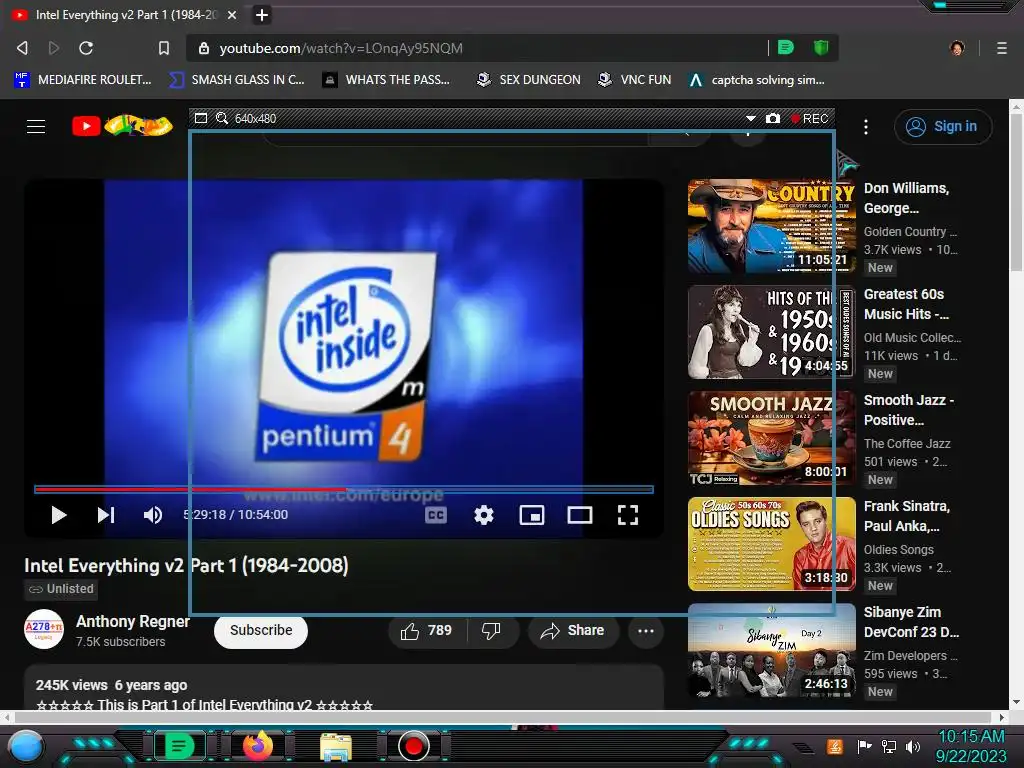Open the VNC FUN bookmark
The width and height of the screenshot is (1024, 768).
pyautogui.click(x=635, y=80)
